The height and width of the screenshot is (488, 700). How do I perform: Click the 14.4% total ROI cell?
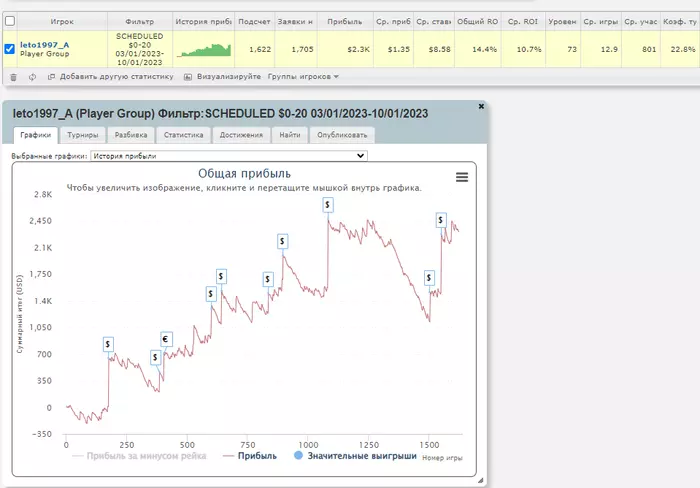tap(477, 50)
